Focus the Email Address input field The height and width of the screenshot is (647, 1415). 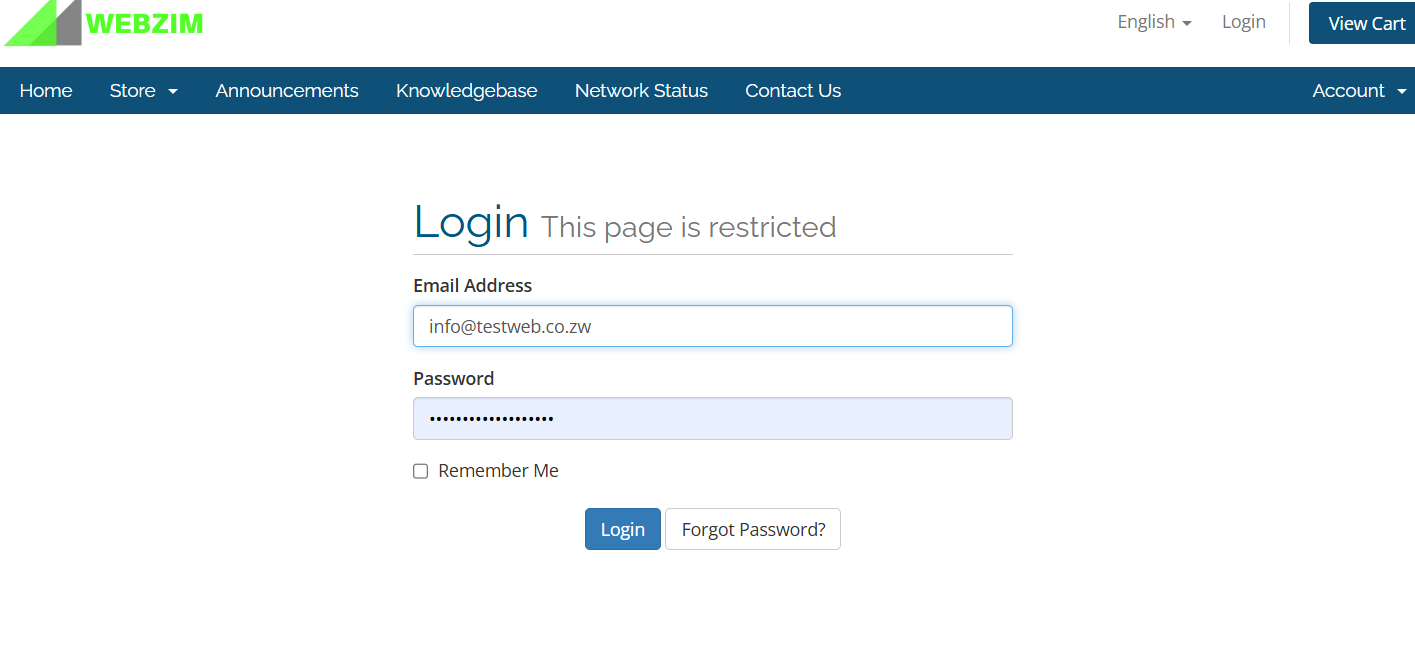click(713, 326)
